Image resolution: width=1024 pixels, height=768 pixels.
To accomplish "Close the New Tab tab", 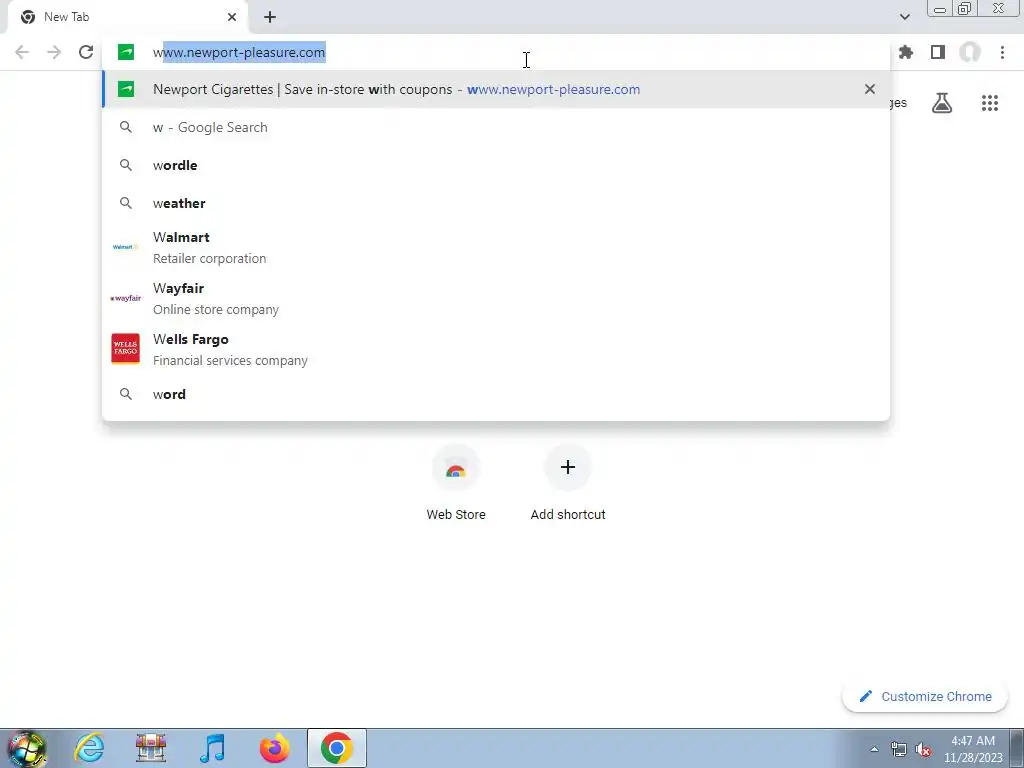I will (232, 17).
